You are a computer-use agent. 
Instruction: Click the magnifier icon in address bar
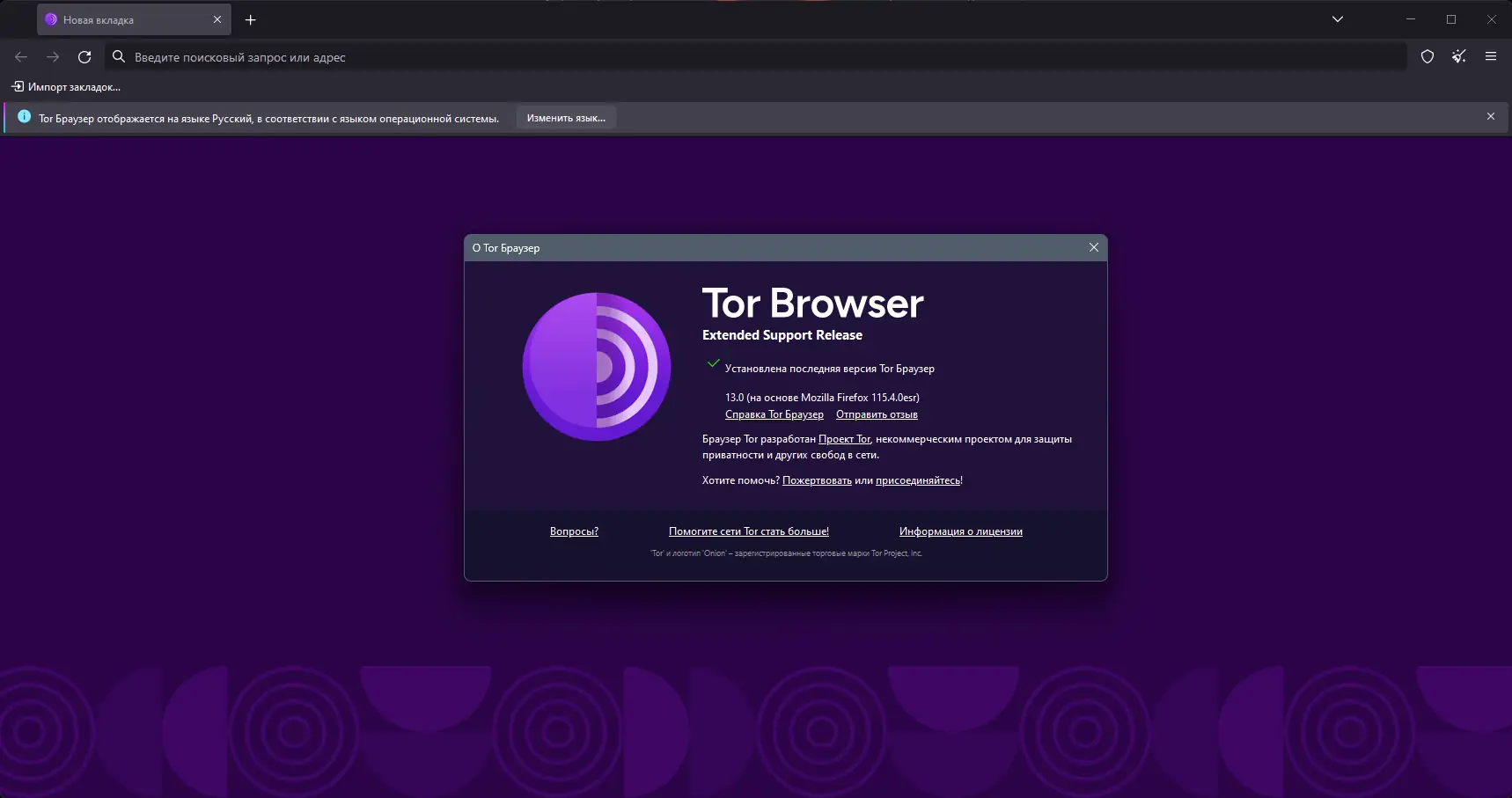(x=119, y=57)
